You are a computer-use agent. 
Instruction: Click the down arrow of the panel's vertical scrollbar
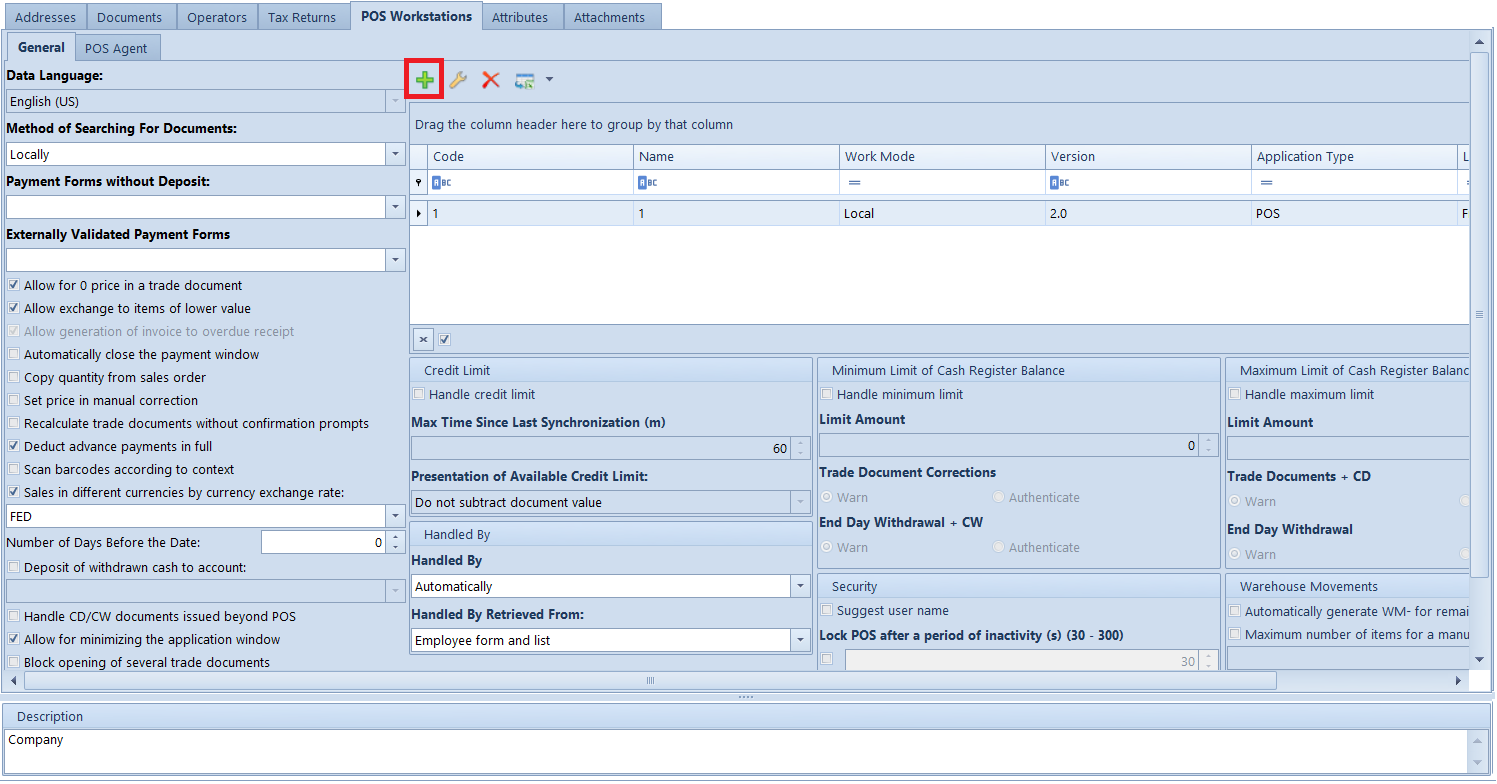1479,659
